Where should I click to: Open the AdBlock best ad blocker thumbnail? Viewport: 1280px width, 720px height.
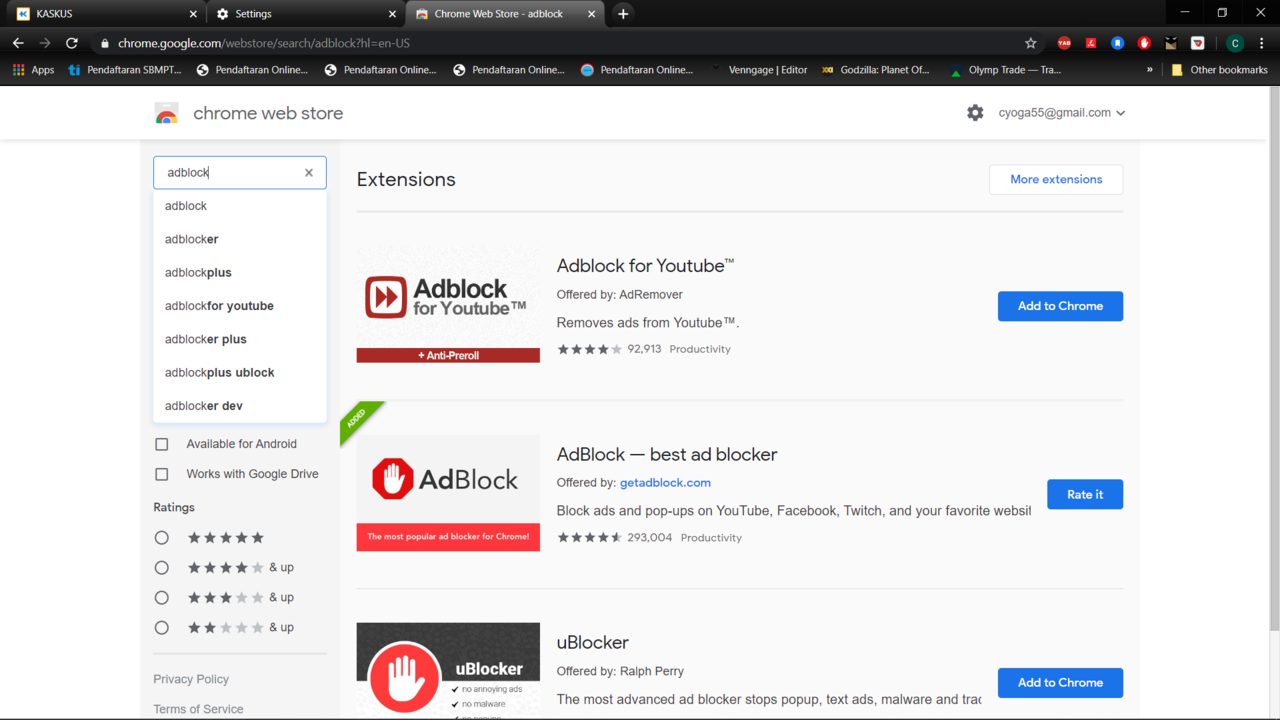click(448, 492)
